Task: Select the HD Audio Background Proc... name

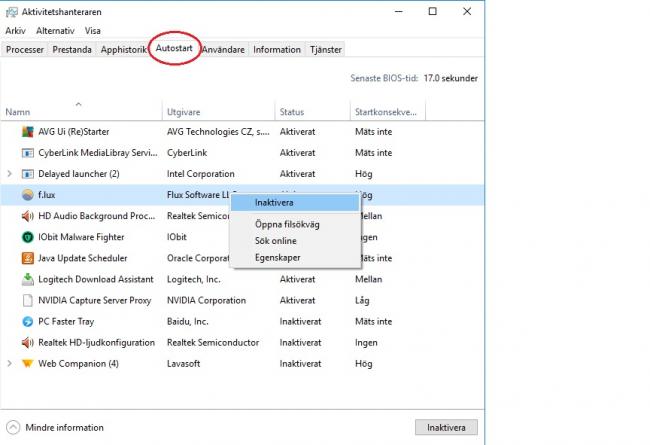Action: click(97, 216)
